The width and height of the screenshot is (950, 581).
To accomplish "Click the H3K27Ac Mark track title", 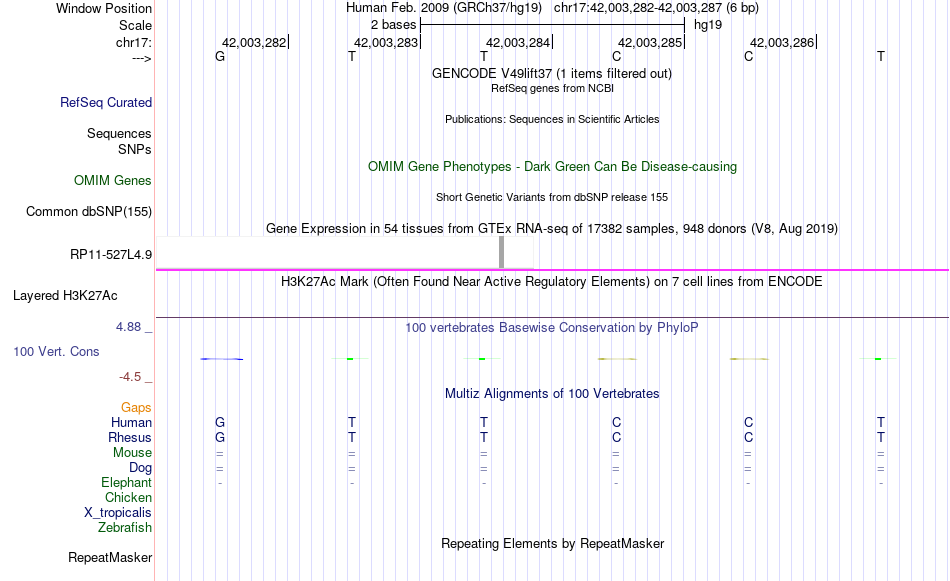I will coord(552,282).
